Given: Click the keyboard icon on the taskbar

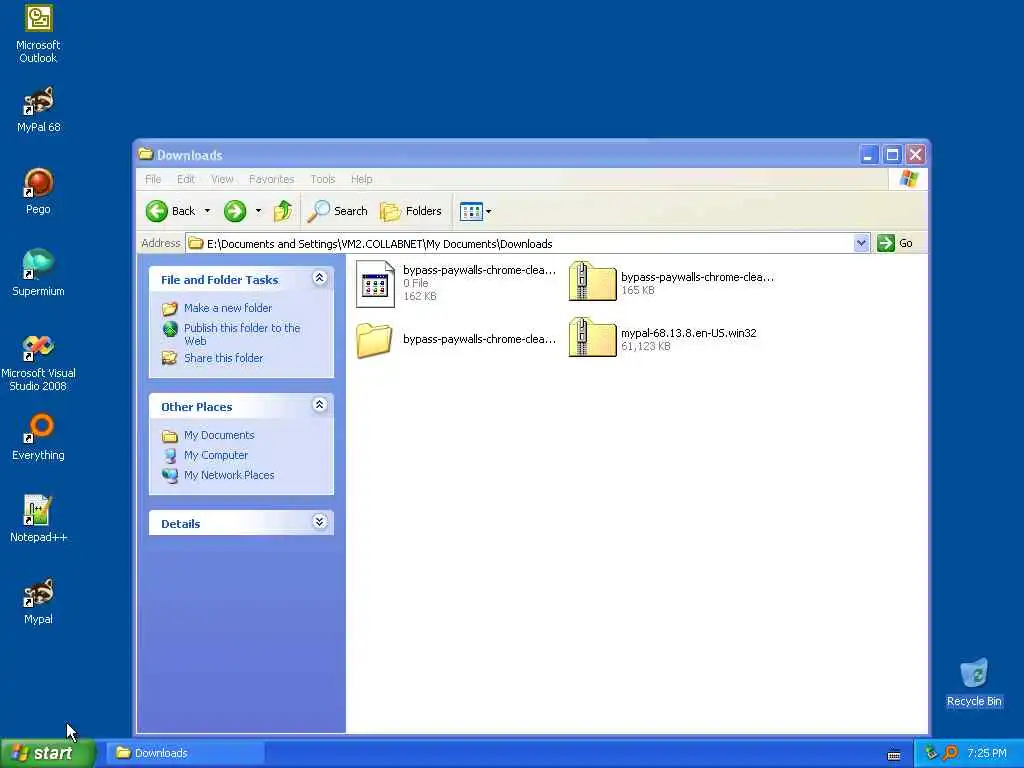Looking at the screenshot, I should pos(894,755).
